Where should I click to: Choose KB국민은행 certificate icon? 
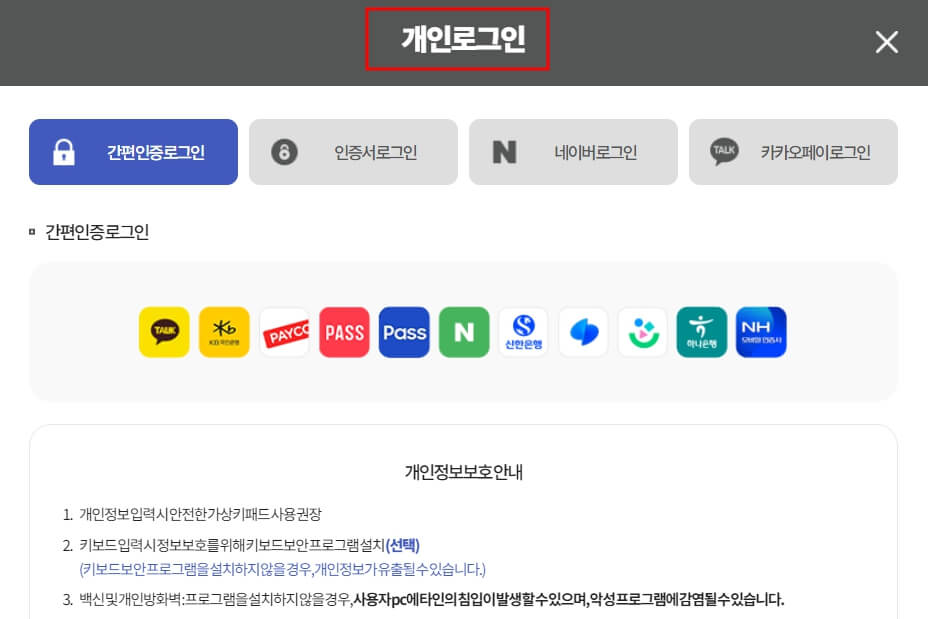coord(224,331)
